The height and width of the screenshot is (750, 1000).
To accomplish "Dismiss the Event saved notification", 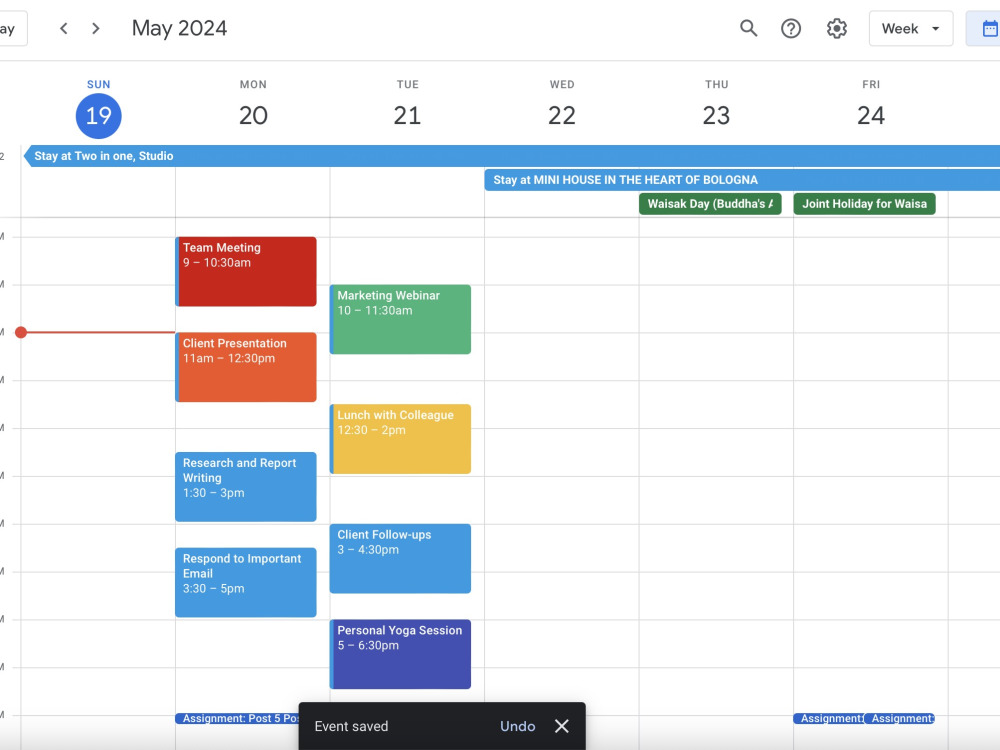I will 561,726.
